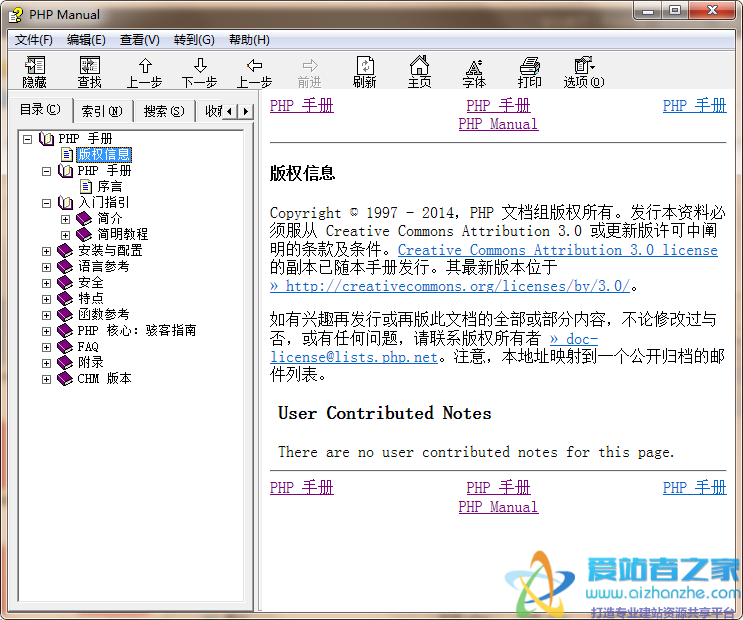Open the Creative Commons Attribution 3.0 license link
The image size is (743, 620).
pyautogui.click(x=558, y=250)
